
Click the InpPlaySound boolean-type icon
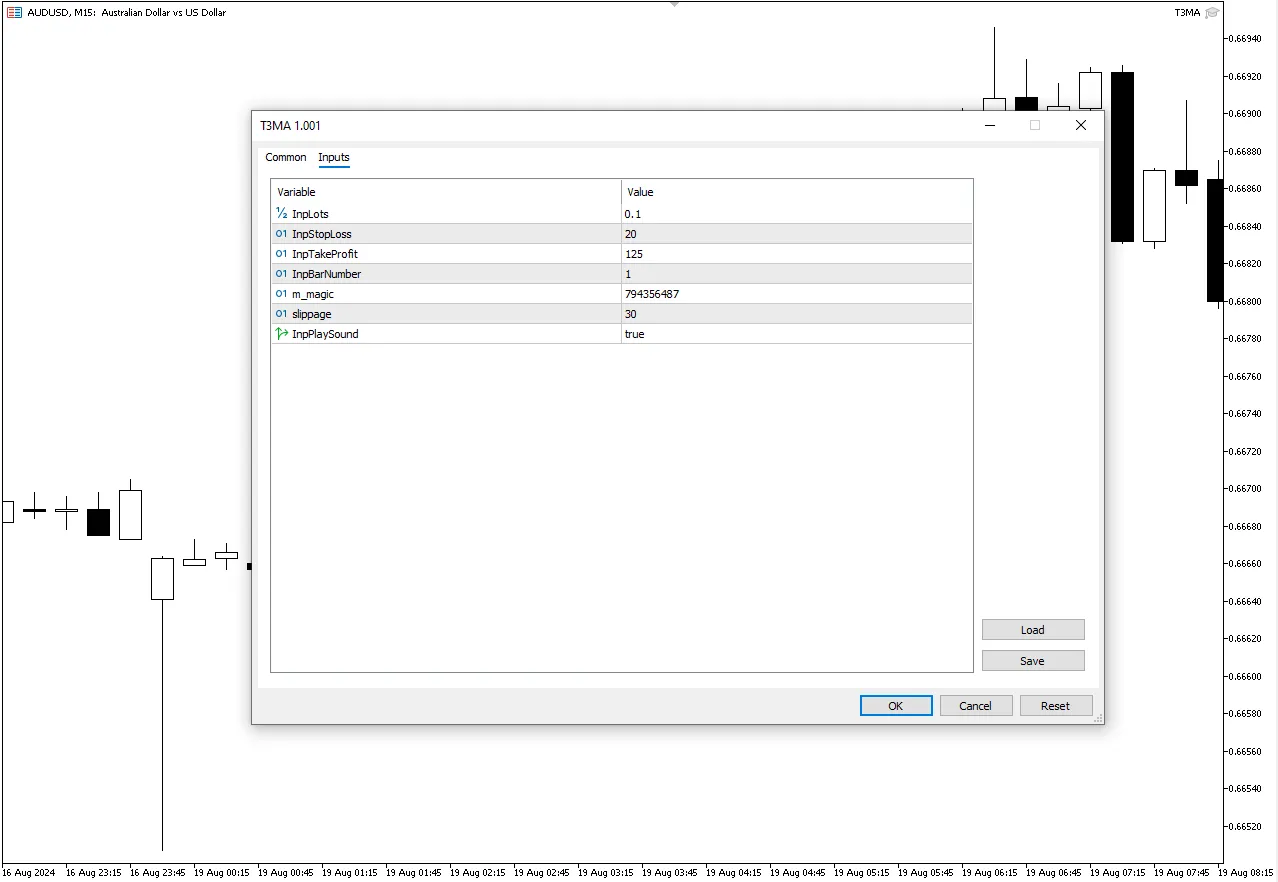pos(281,334)
